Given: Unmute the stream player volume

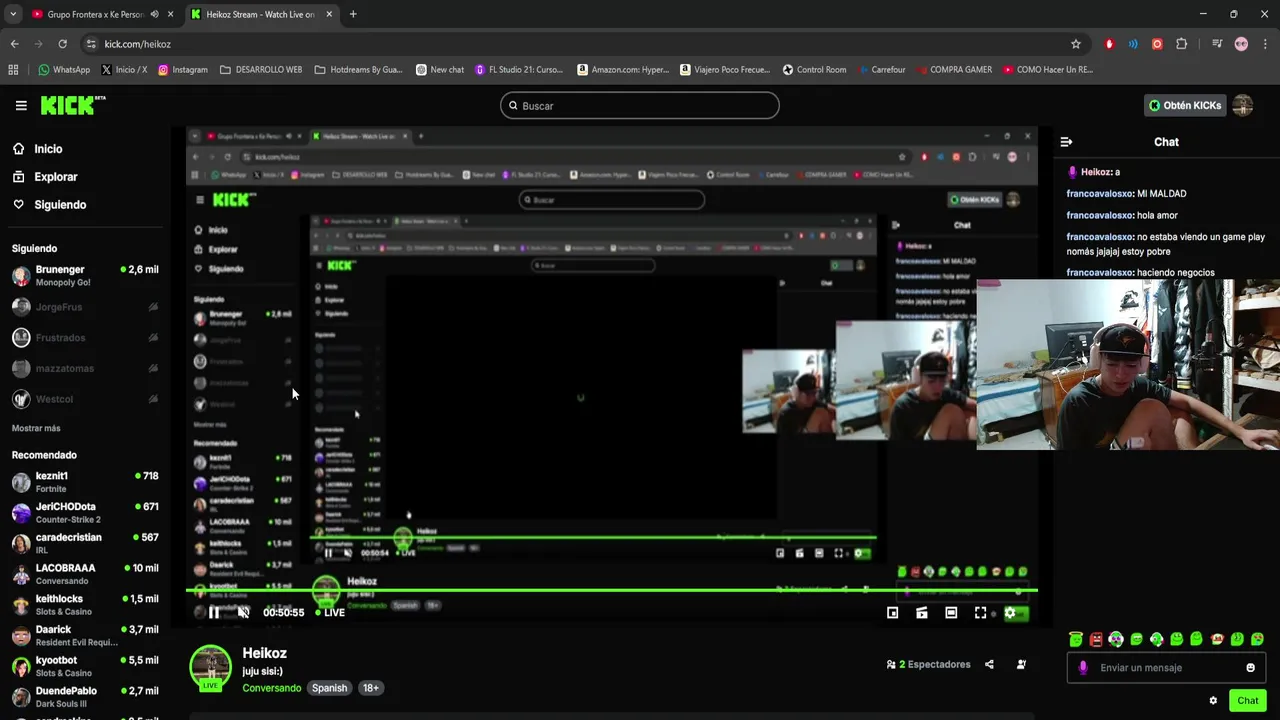Looking at the screenshot, I should (x=243, y=613).
